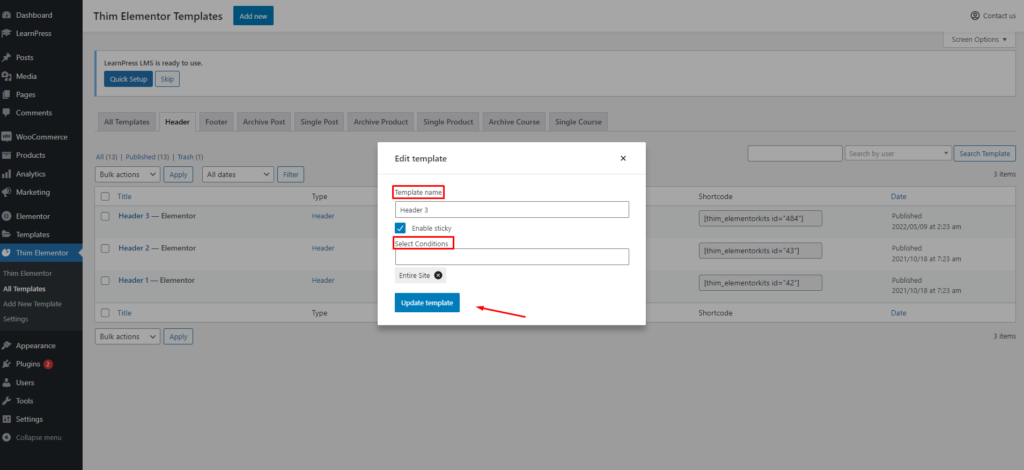
Task: Switch to the Archive Post tab
Action: coord(264,122)
